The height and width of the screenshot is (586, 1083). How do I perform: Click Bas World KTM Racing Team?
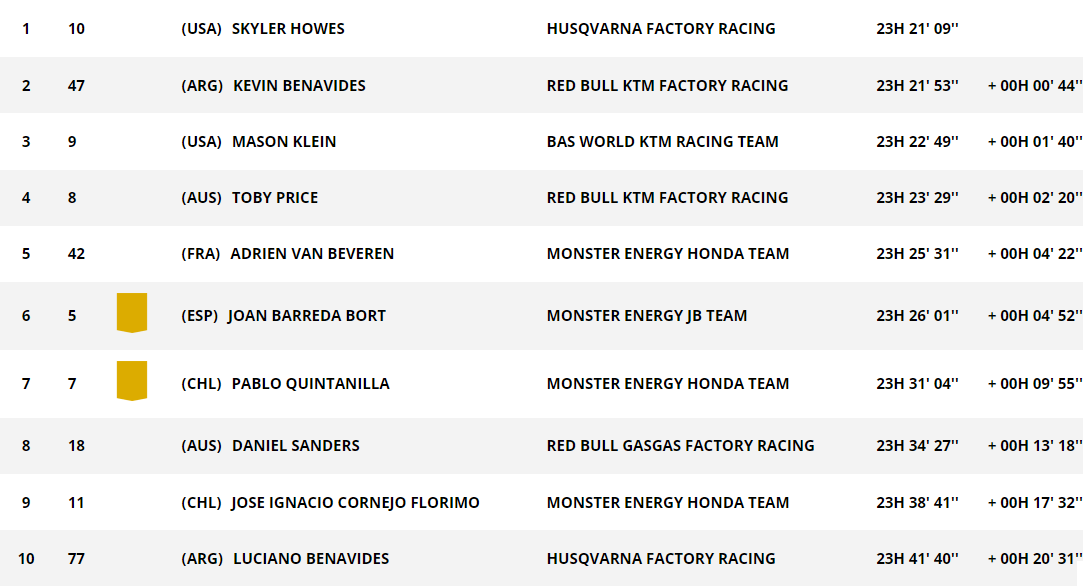[662, 142]
